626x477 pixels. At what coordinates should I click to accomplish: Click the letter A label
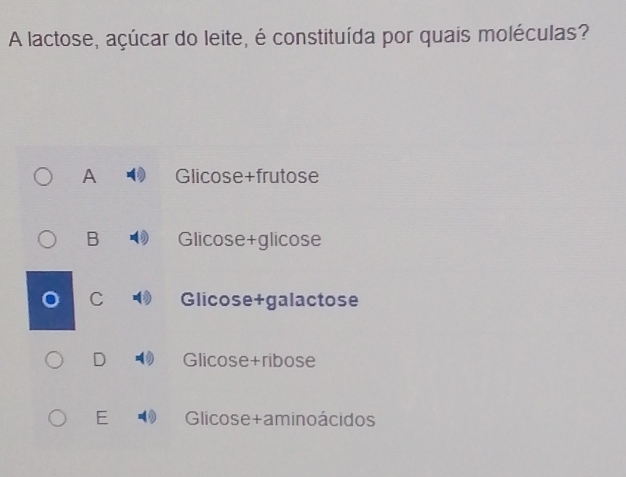(x=89, y=177)
